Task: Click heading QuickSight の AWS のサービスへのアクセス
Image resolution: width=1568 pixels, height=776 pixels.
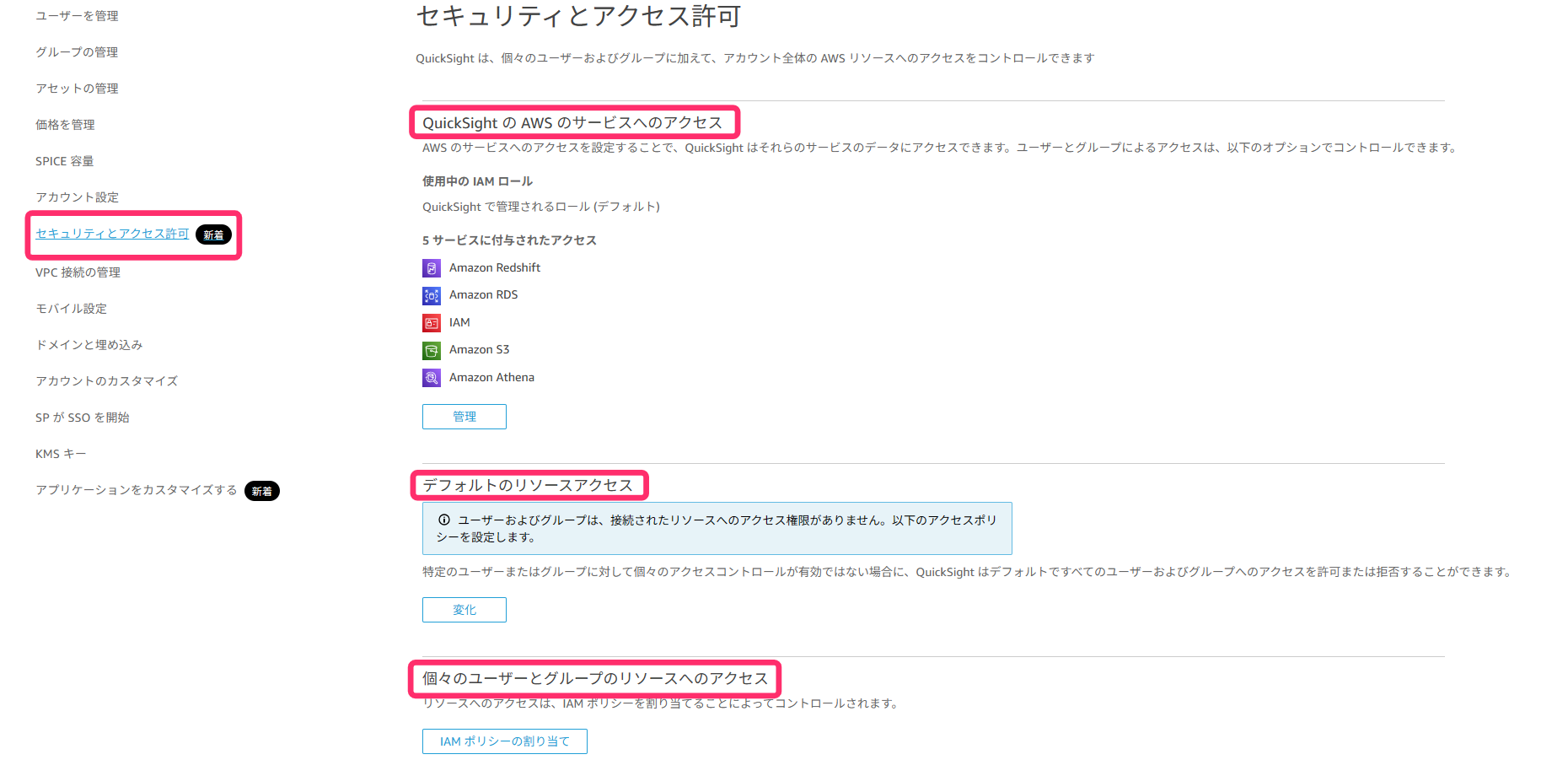Action: point(572,123)
